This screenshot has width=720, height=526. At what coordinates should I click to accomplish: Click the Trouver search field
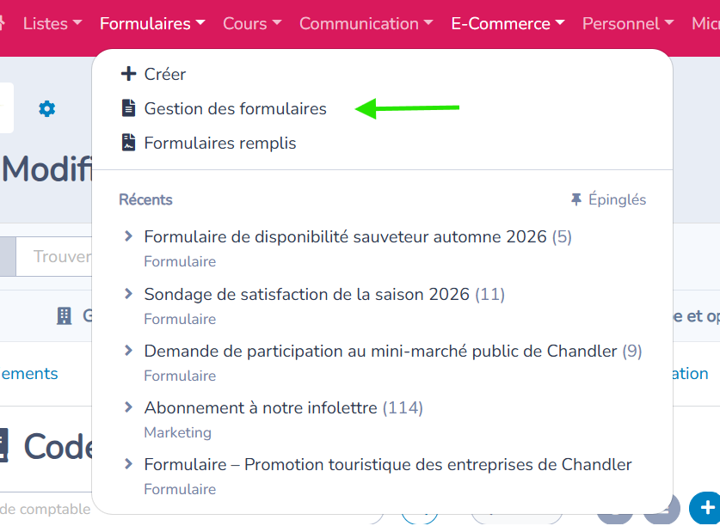click(54, 257)
